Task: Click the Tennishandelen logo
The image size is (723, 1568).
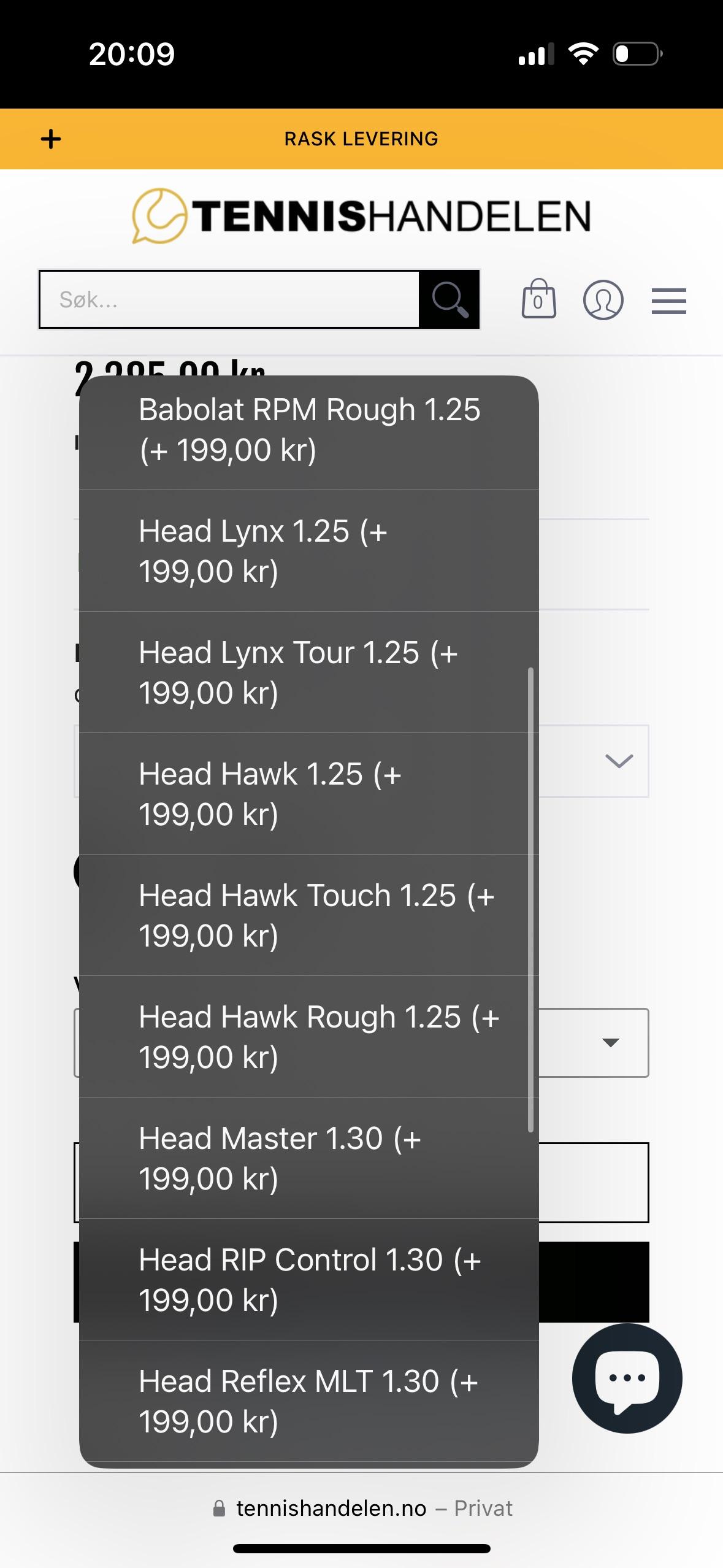Action: tap(361, 216)
